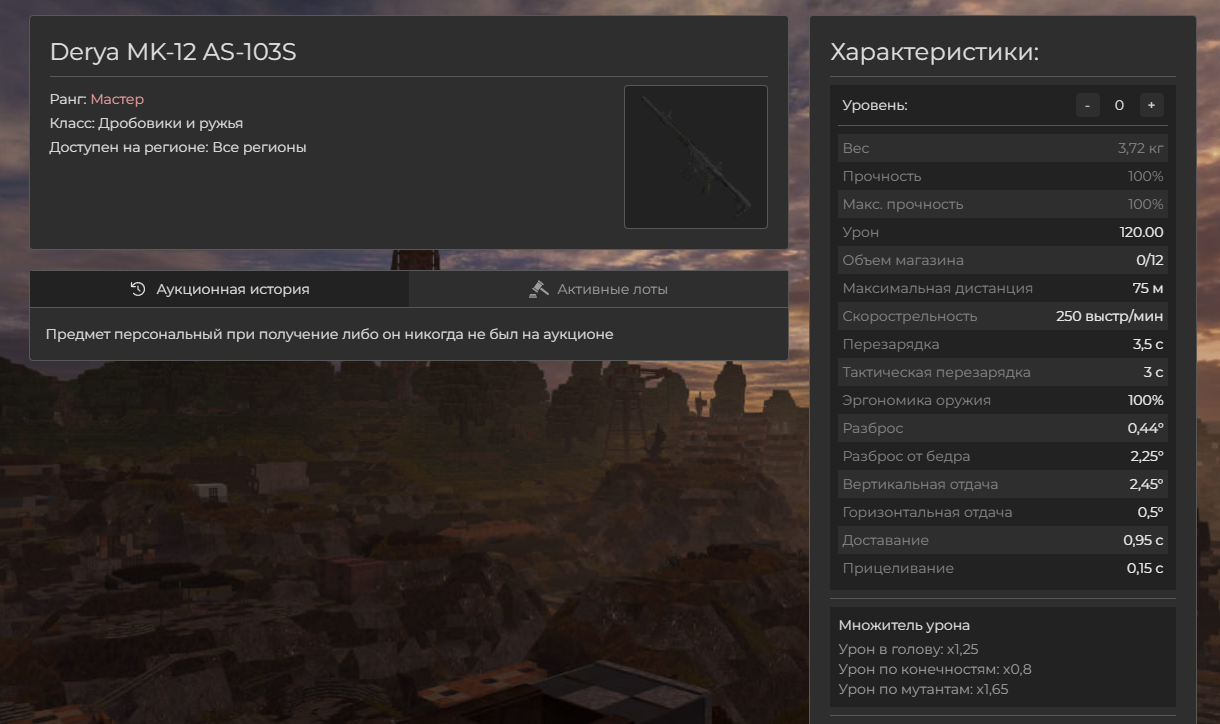Open the Derya MK-12 weapon thumbnail

tap(695, 157)
